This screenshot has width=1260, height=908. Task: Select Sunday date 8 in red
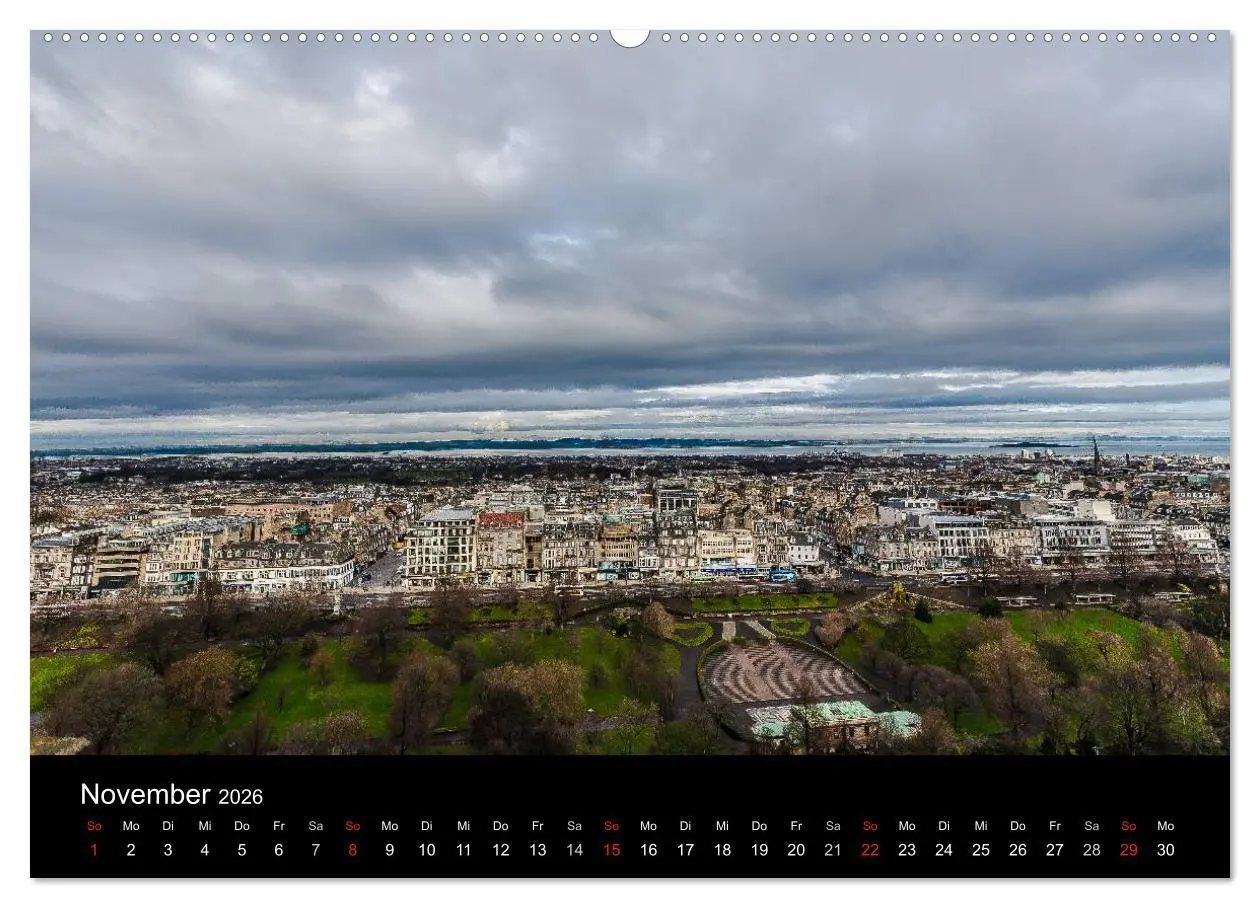352,850
